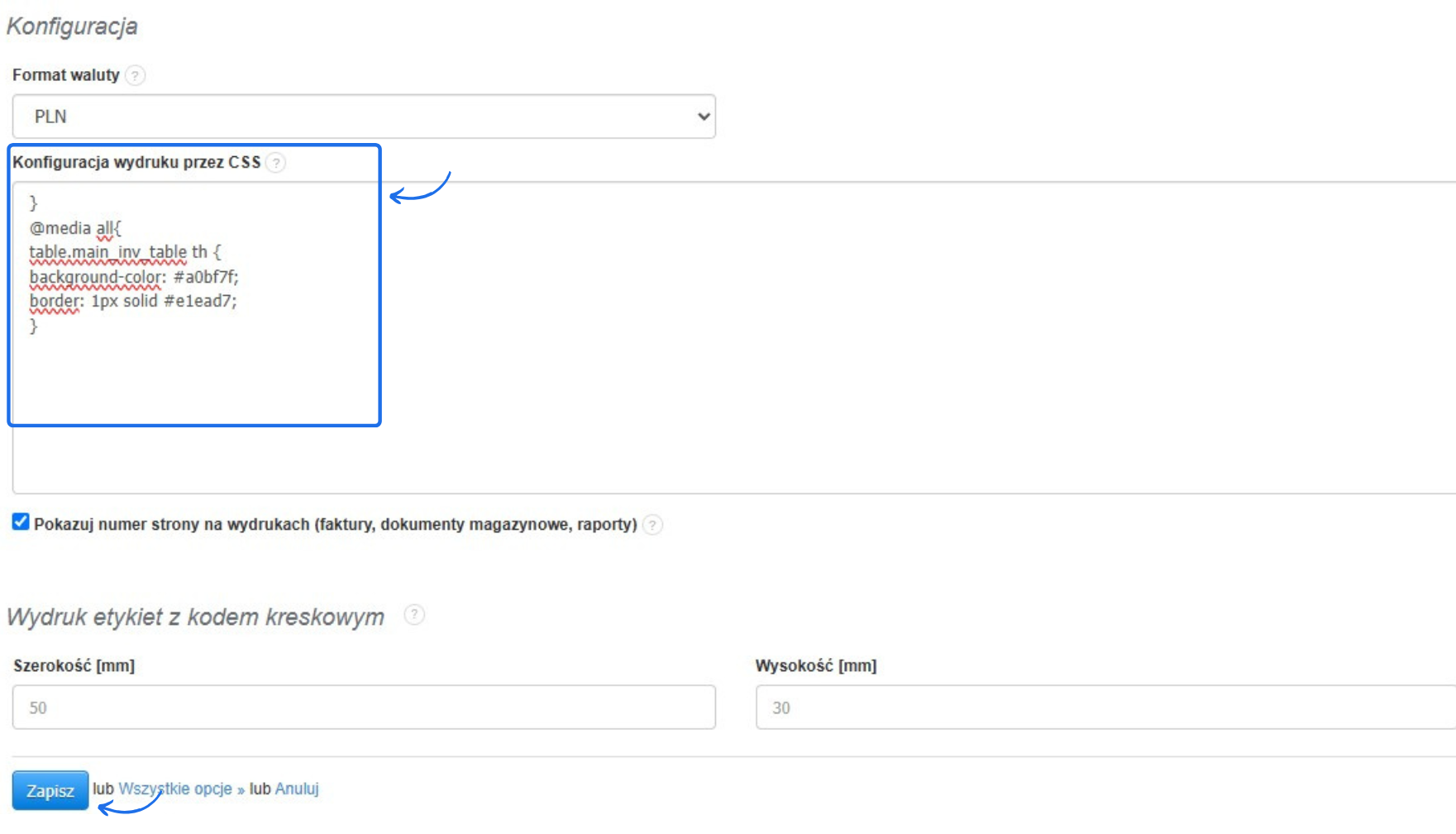Toggle the Pokazuj numer strony checkbox
The width and height of the screenshot is (1456, 834).
click(21, 522)
